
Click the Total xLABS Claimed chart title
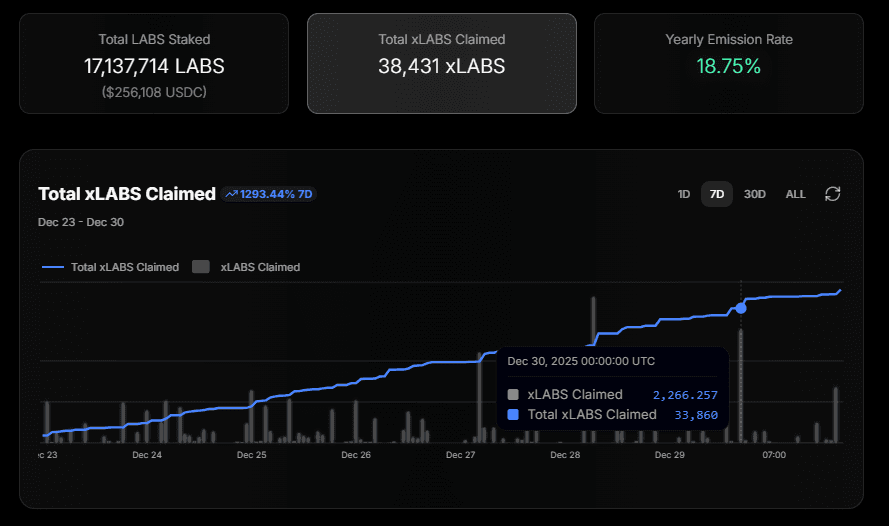127,194
